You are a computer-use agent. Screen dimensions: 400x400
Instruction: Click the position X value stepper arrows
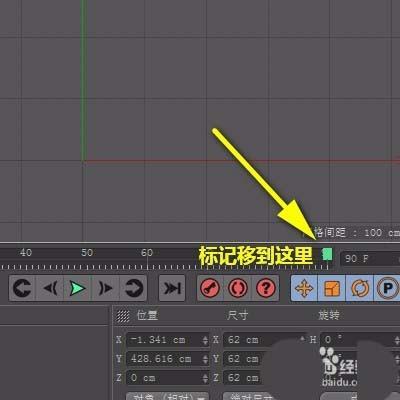click(205, 340)
